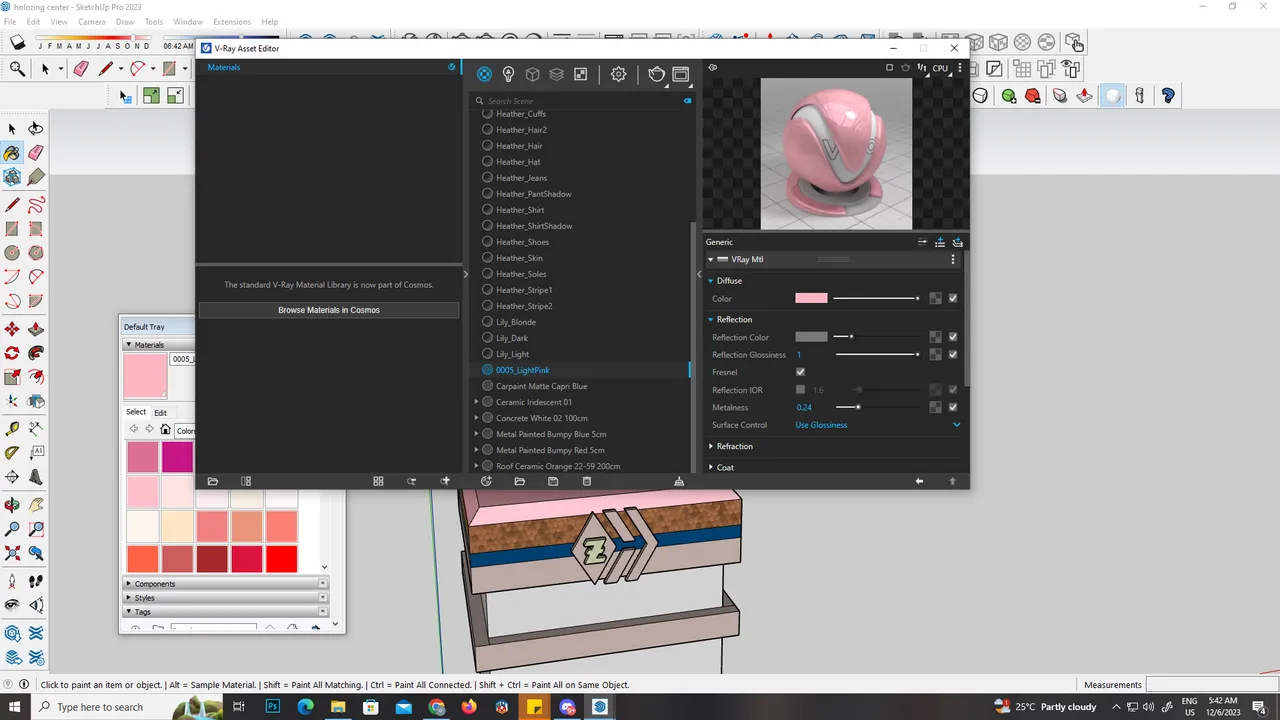Click the purge unused assets trash icon
This screenshot has height=720, width=1280.
pos(587,481)
